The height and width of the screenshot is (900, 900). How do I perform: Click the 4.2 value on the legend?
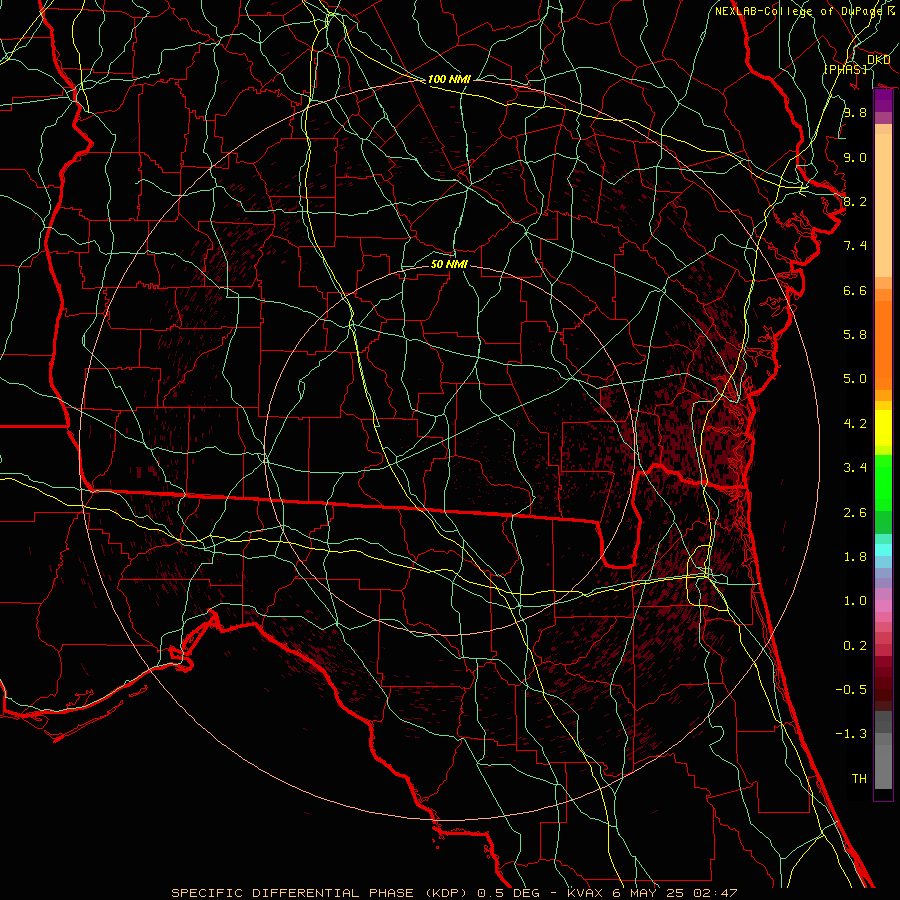[x=855, y=424]
